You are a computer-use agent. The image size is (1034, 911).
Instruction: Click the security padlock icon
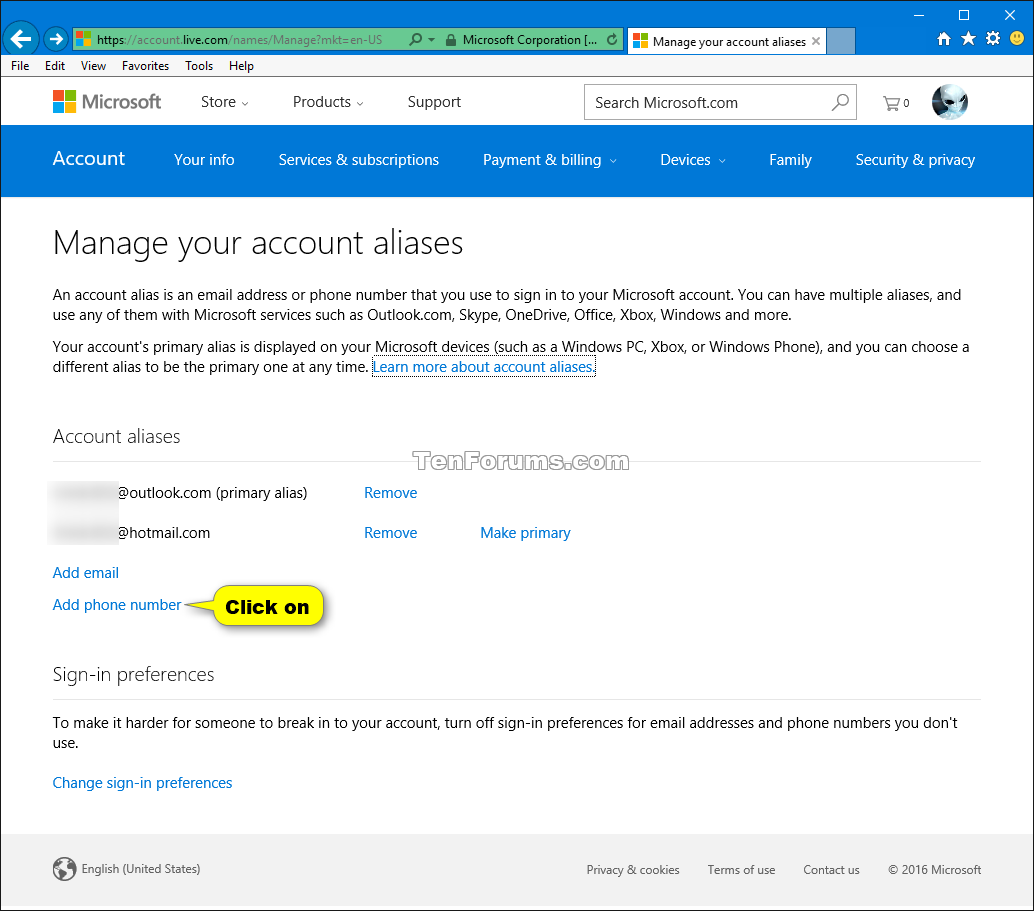[451, 40]
